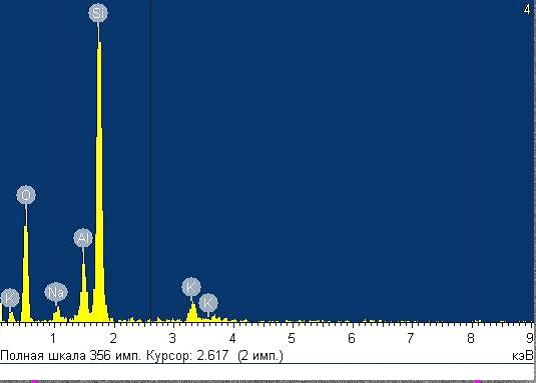Image resolution: width=536 pixels, height=383 pixels.
Task: Select the O element label marker
Action: pos(26,195)
